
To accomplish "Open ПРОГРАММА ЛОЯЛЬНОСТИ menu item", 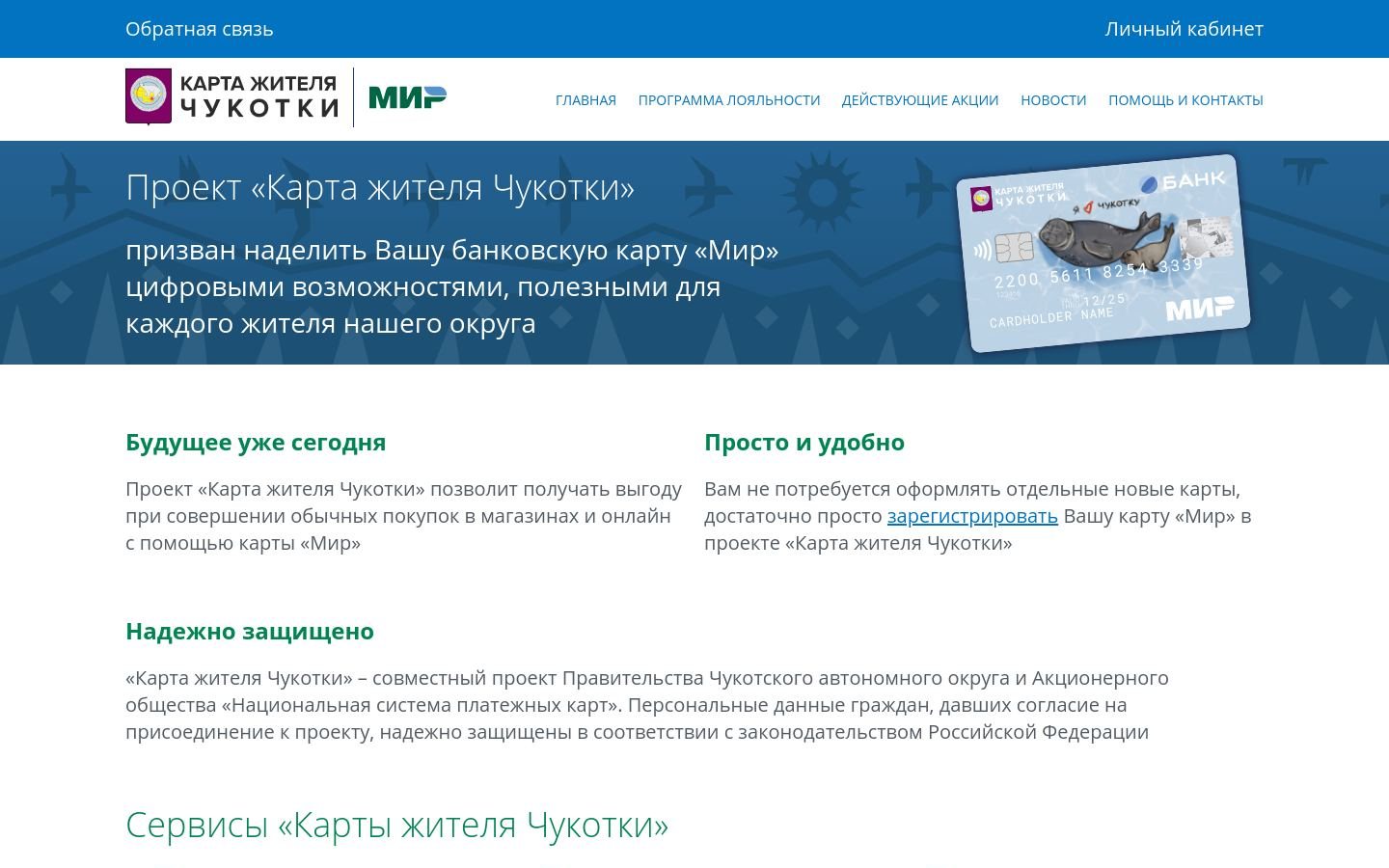I will 729,100.
